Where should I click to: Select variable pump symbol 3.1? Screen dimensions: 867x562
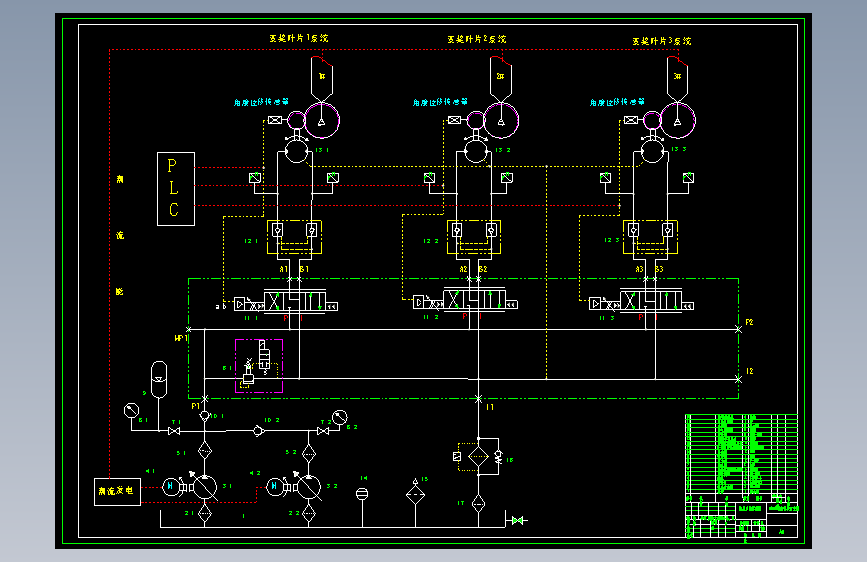(x=205, y=487)
